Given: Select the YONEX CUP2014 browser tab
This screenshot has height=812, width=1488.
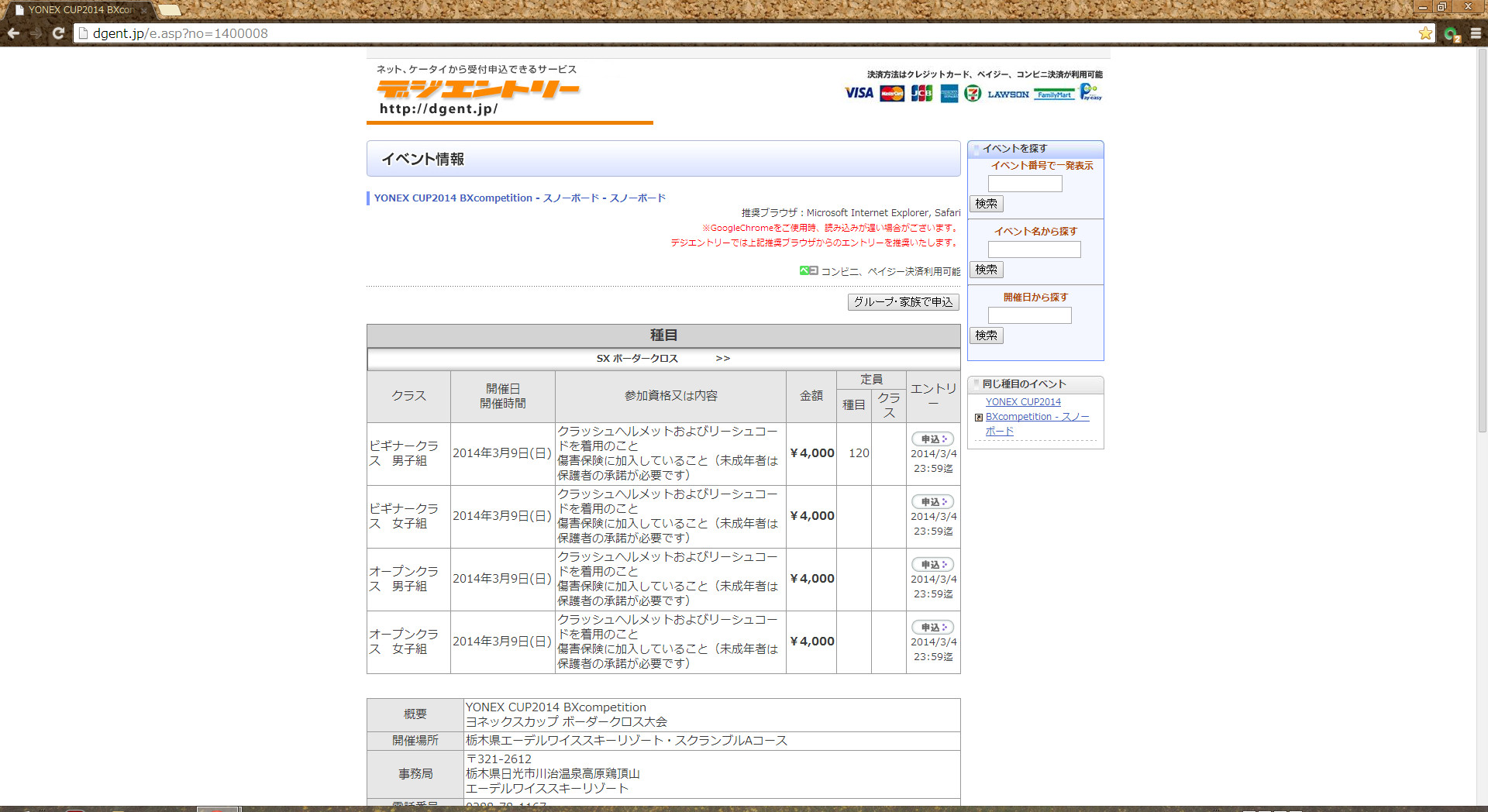Looking at the screenshot, I should point(79,10).
